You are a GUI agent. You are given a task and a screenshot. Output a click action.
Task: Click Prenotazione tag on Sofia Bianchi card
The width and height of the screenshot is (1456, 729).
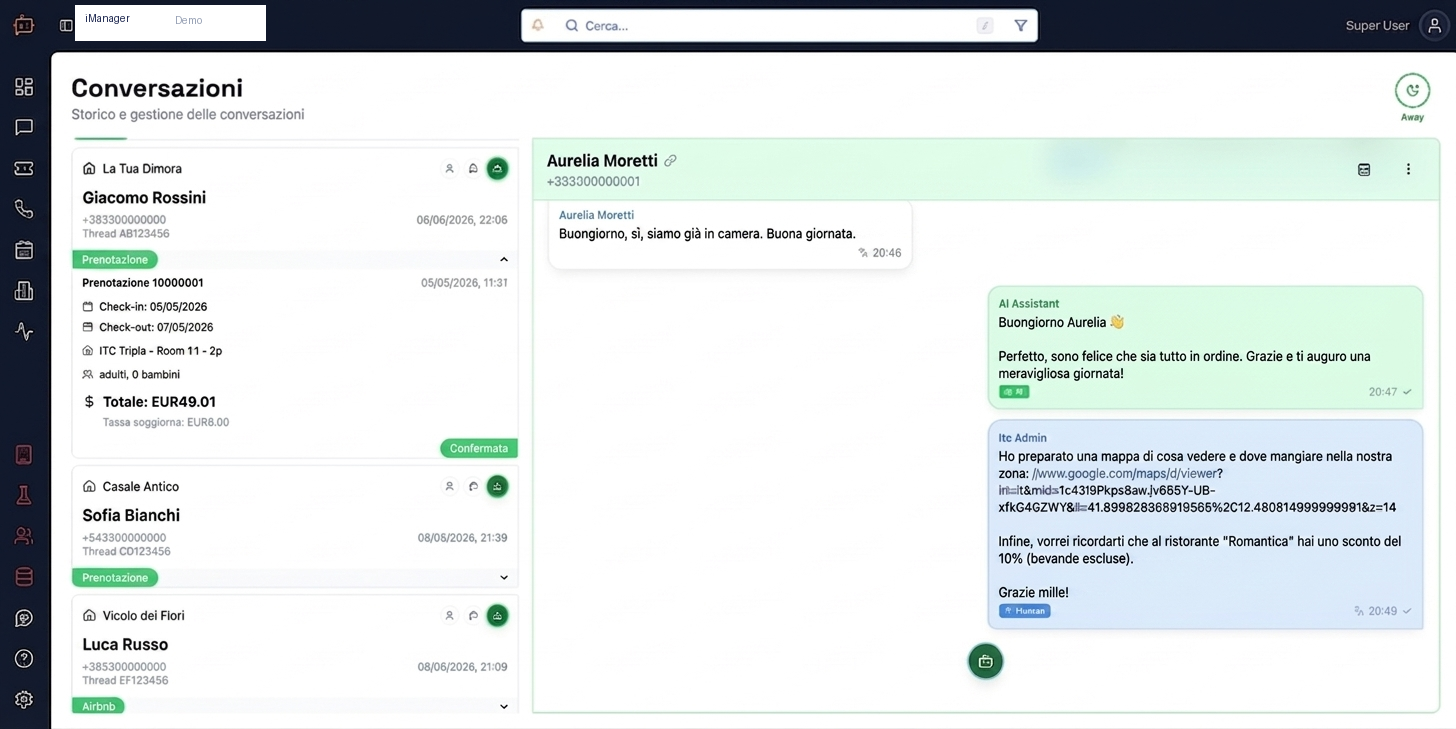pos(115,578)
